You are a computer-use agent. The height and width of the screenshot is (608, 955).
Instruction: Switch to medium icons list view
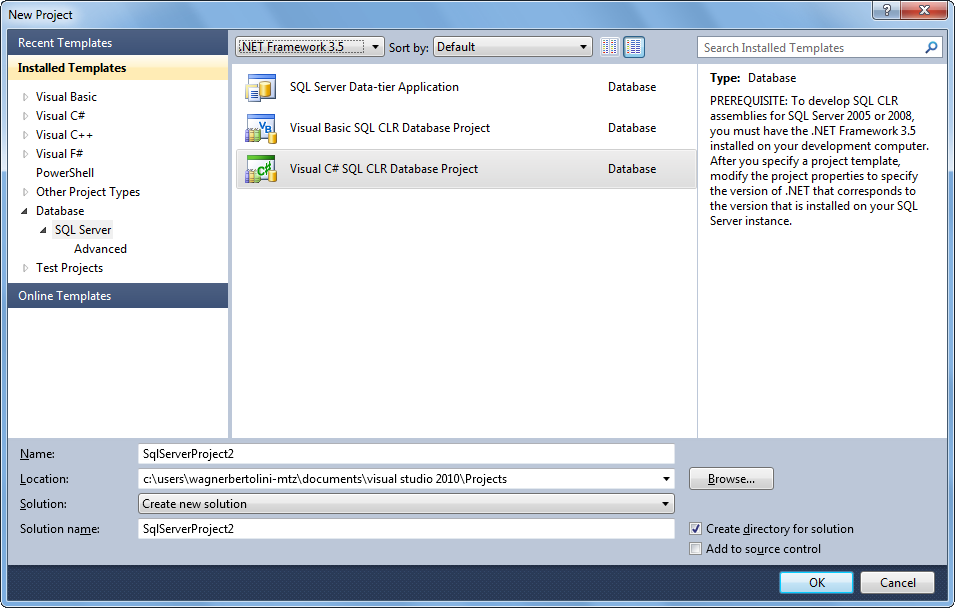point(634,47)
